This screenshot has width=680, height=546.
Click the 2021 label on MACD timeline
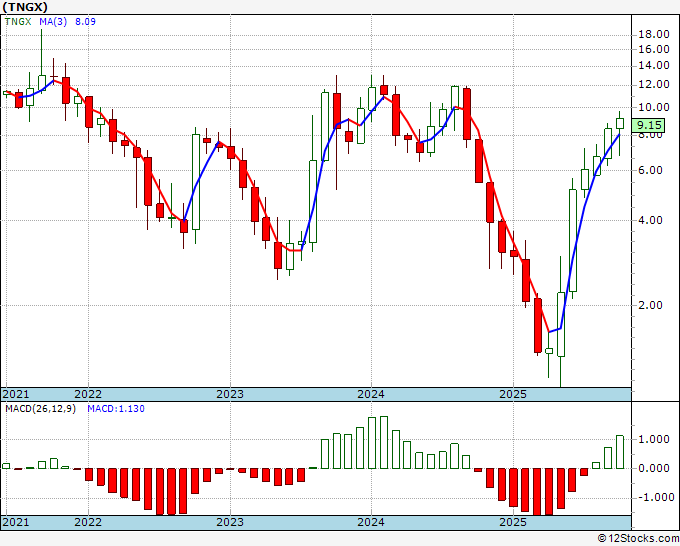coord(16,522)
